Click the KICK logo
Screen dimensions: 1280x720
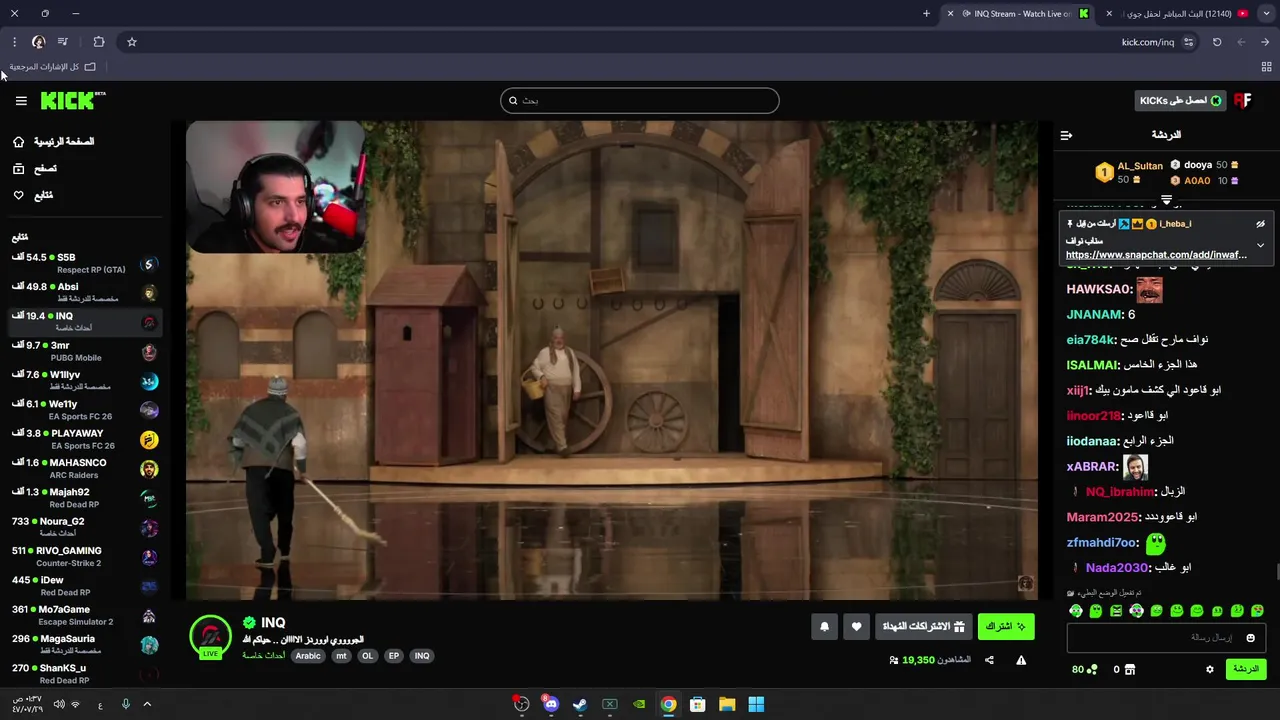[73, 100]
